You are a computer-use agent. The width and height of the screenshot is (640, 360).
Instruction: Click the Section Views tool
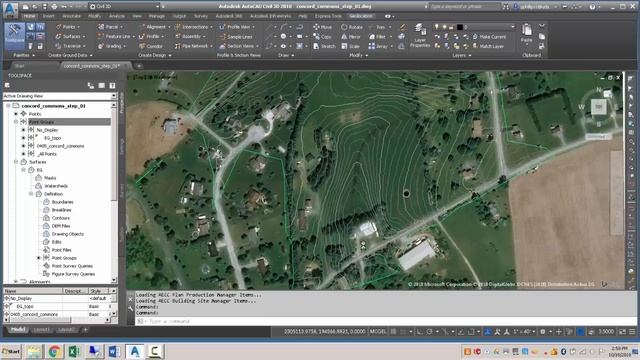tap(238, 46)
